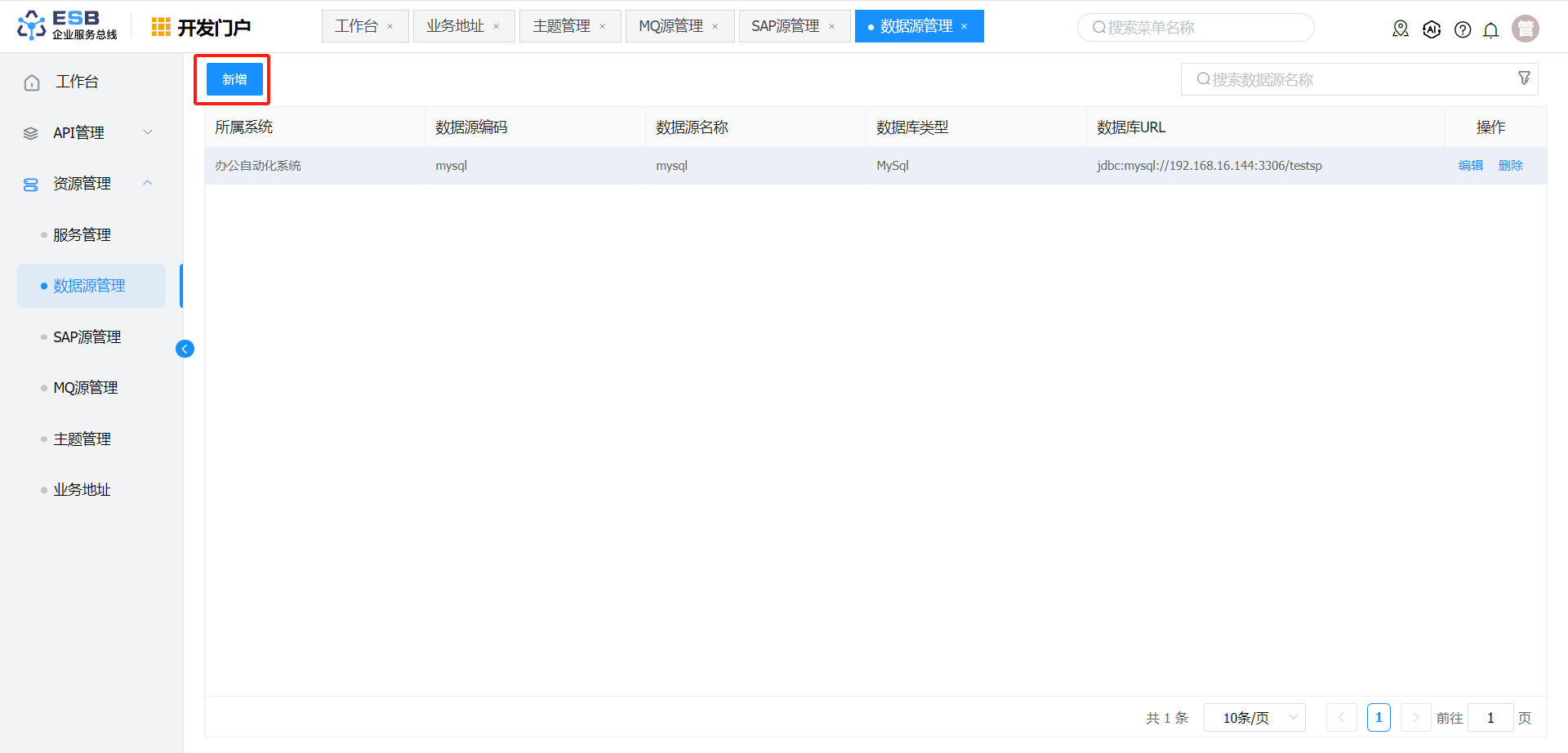Close the 业务地址 tab
This screenshot has width=1568, height=753.
[x=496, y=27]
